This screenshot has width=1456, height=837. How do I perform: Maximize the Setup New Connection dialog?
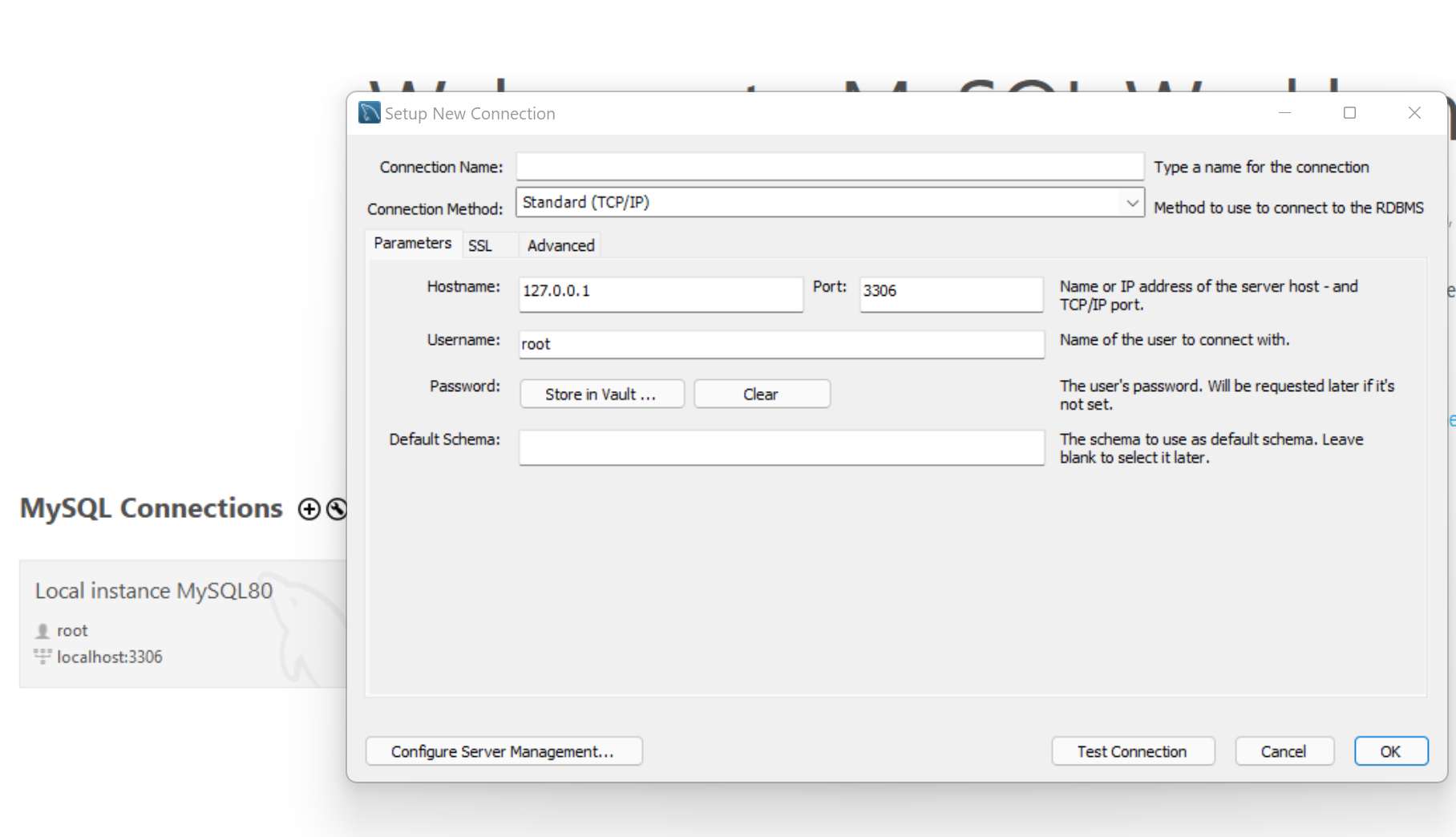coord(1349,113)
